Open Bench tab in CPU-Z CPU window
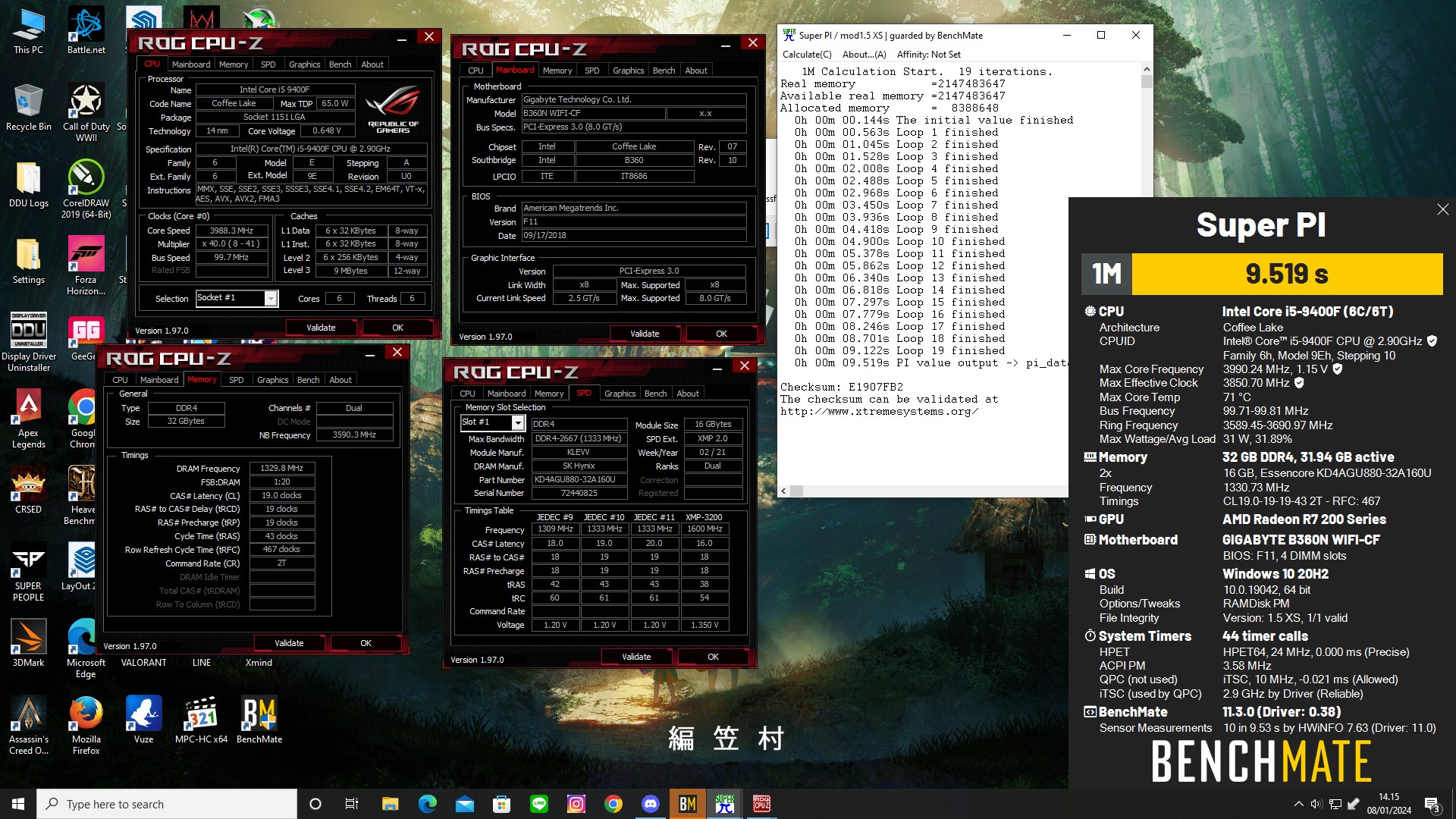Viewport: 1456px width, 819px height. point(340,64)
